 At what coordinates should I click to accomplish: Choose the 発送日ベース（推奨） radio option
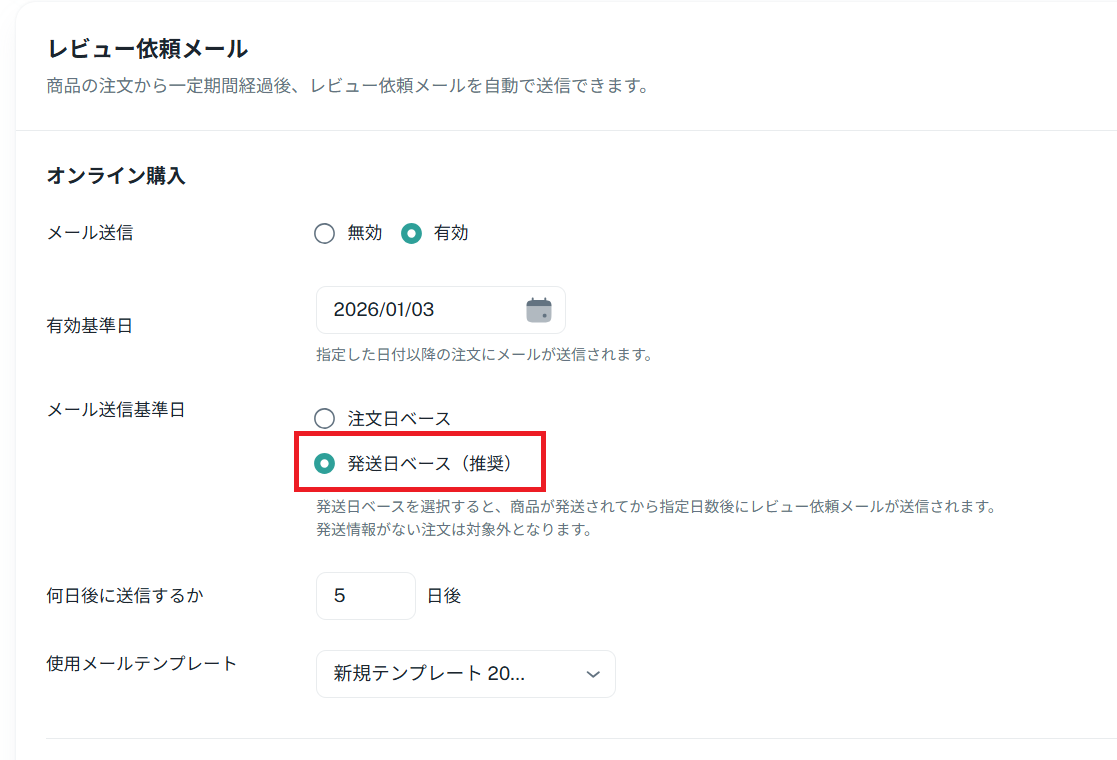pyautogui.click(x=324, y=464)
